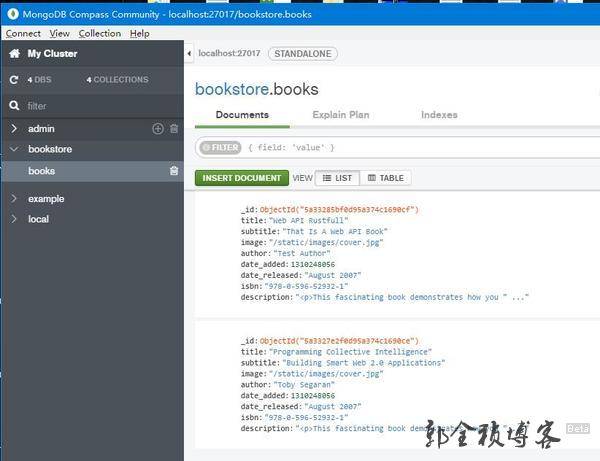Switch to LIST view

tap(337, 178)
